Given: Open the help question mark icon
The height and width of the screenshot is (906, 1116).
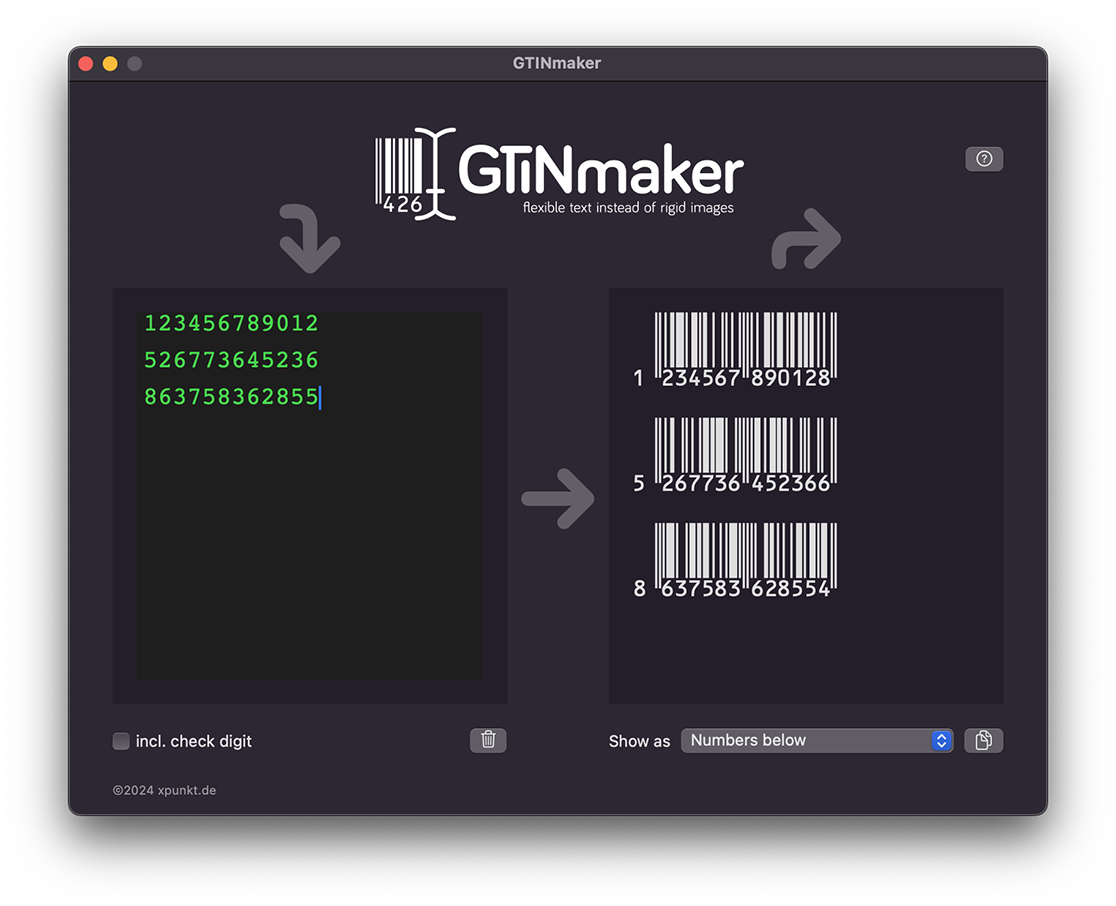Looking at the screenshot, I should point(984,159).
